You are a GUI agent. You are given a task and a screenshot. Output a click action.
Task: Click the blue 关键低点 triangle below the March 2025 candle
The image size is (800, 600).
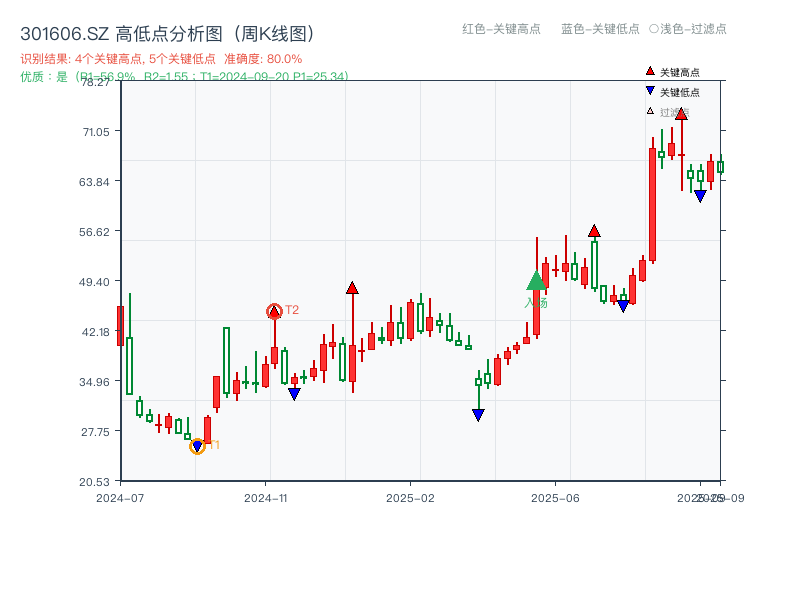click(478, 414)
